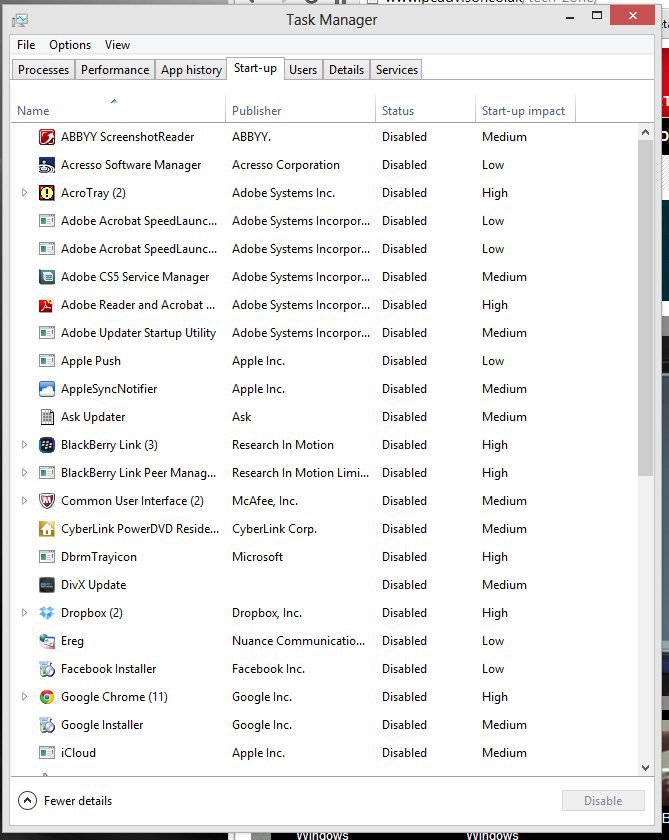Click the Disable button
The height and width of the screenshot is (840, 669).
click(x=603, y=801)
